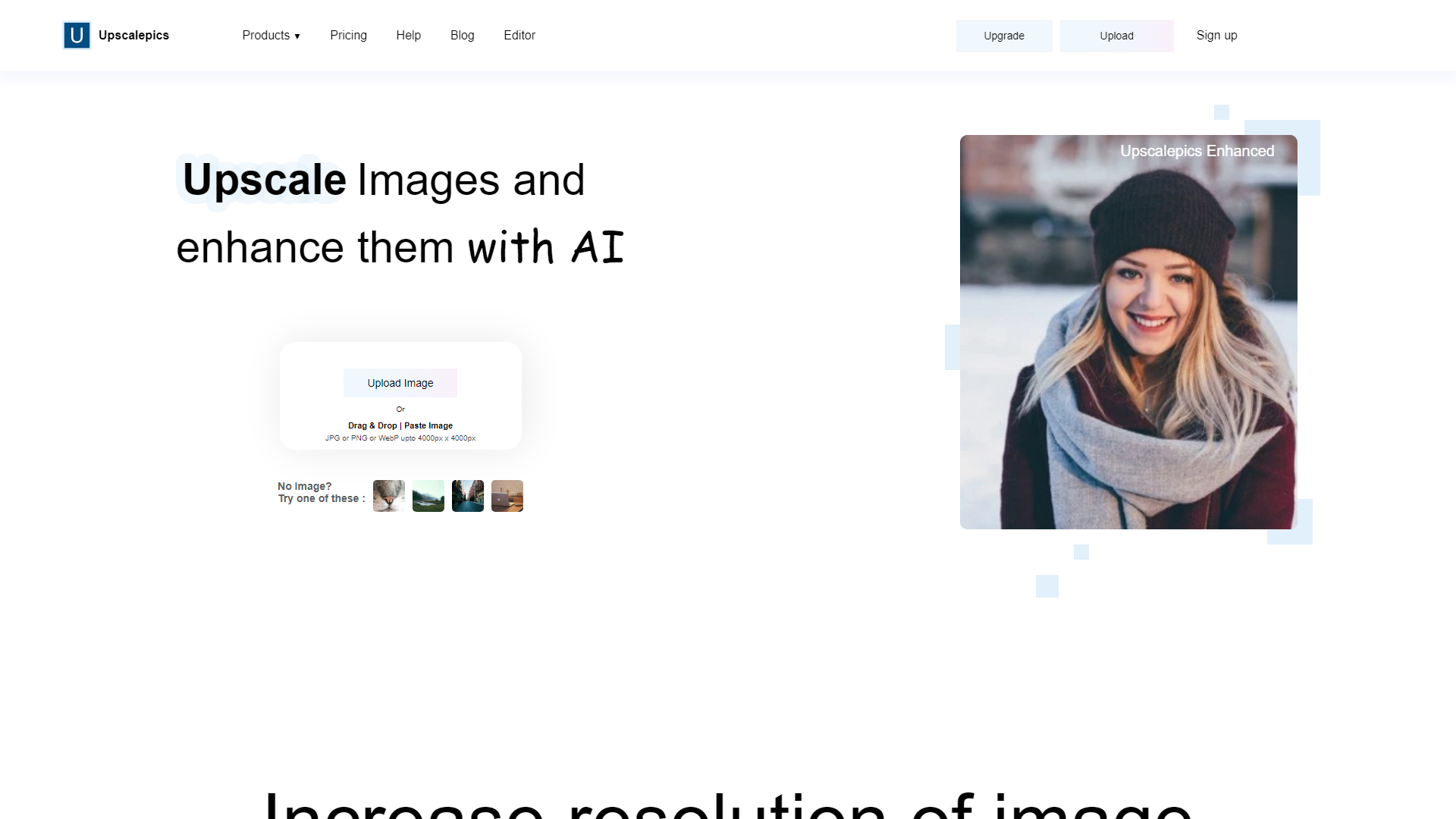Go to the Blog page
The height and width of the screenshot is (819, 1456).
pyautogui.click(x=462, y=36)
